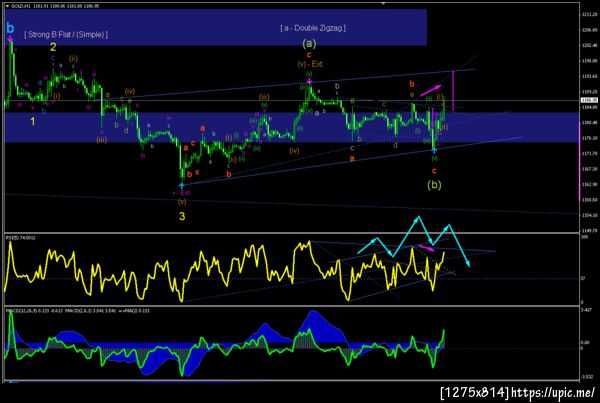Select the cyan zigzag projection arrowhead in RSI
Screen dimensions: 600x403
pos(468,263)
